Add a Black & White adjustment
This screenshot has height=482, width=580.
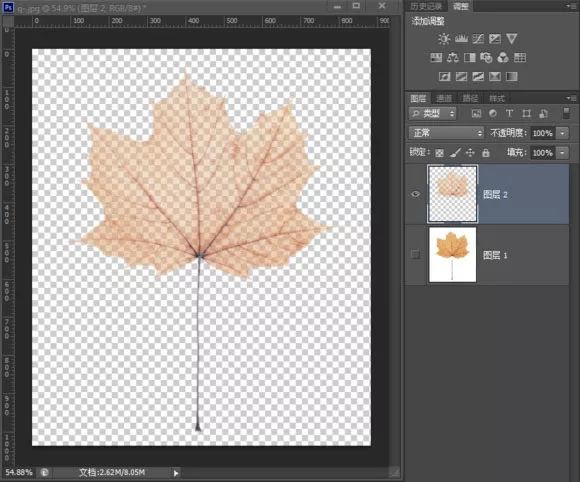[470, 58]
